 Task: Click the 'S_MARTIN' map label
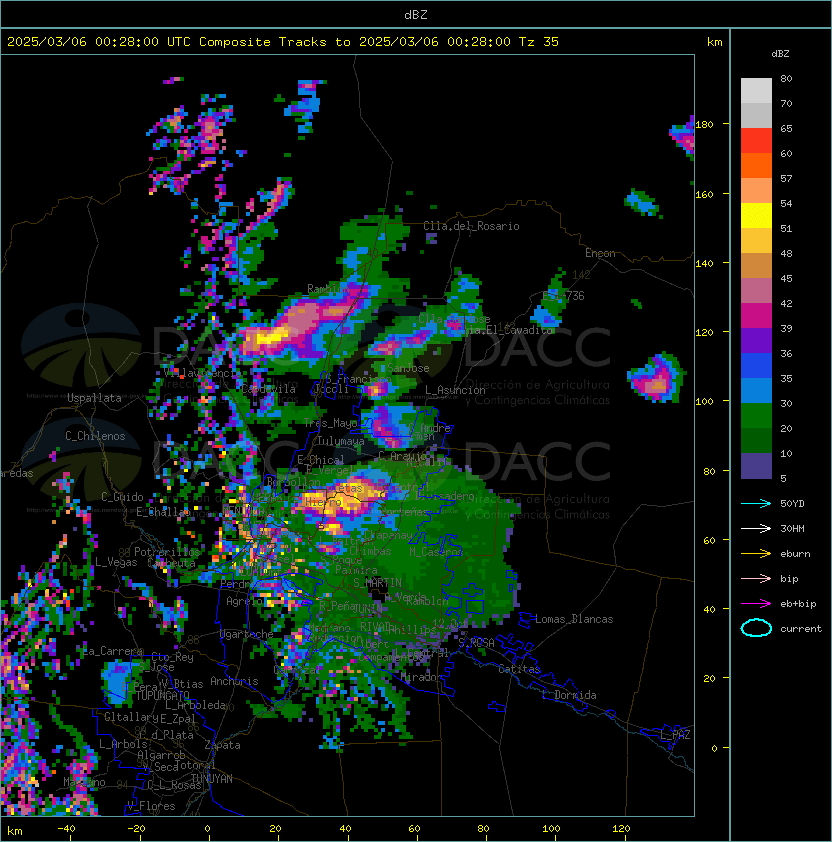pos(377,583)
